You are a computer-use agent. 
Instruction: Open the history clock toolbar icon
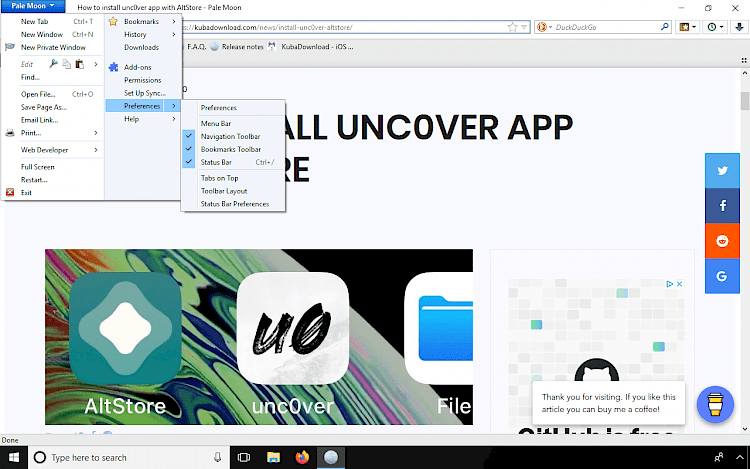point(715,27)
